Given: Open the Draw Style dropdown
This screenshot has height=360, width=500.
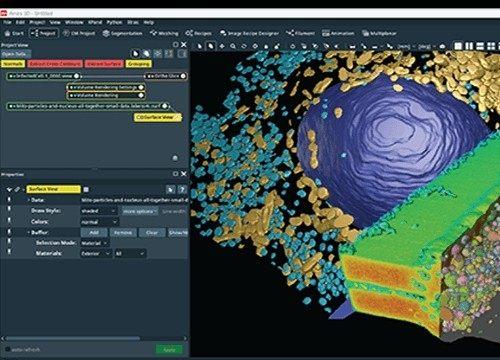Looking at the screenshot, I should click(x=99, y=211).
